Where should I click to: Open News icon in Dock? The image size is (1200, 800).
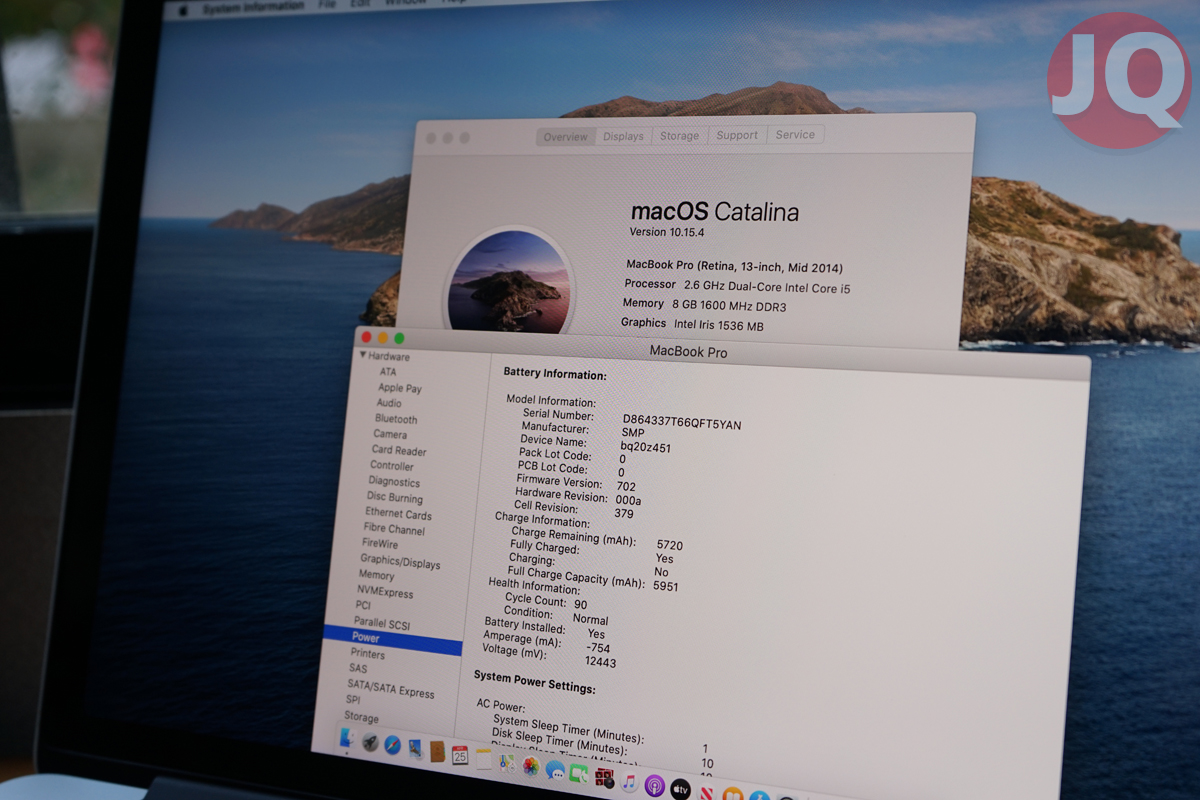pos(707,792)
